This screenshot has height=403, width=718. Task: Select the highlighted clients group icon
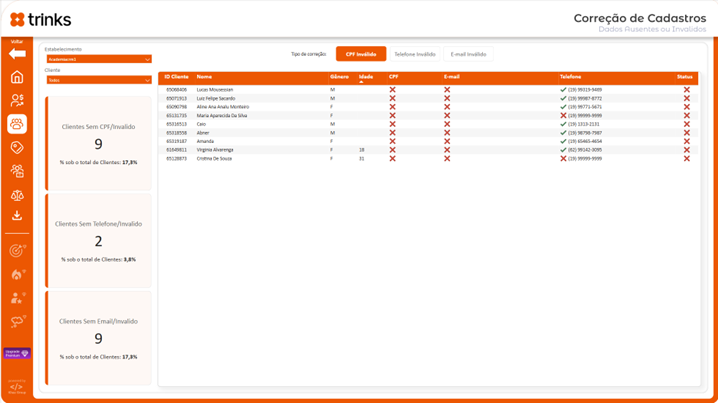pos(17,124)
